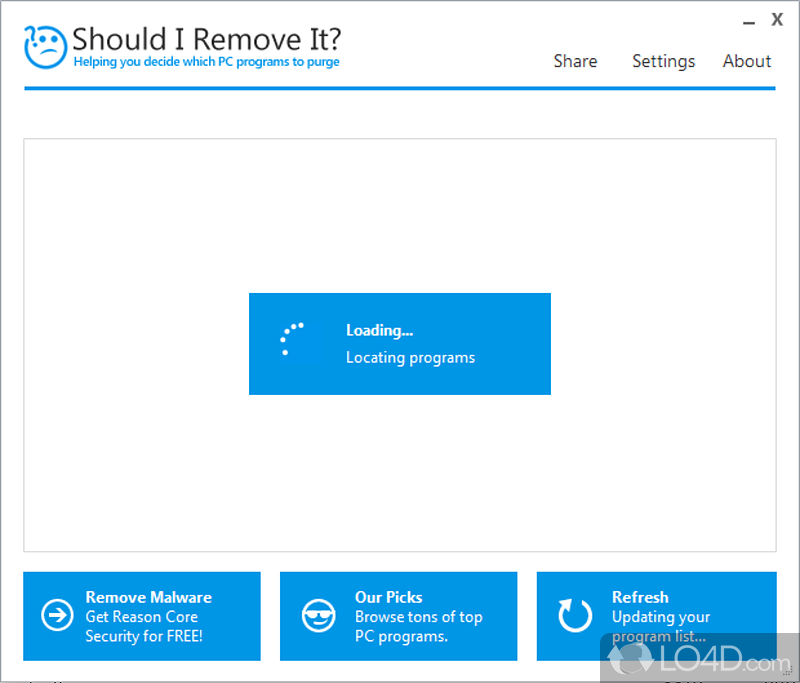Open the Settings menu
Viewport: 800px width, 683px height.
click(x=663, y=61)
